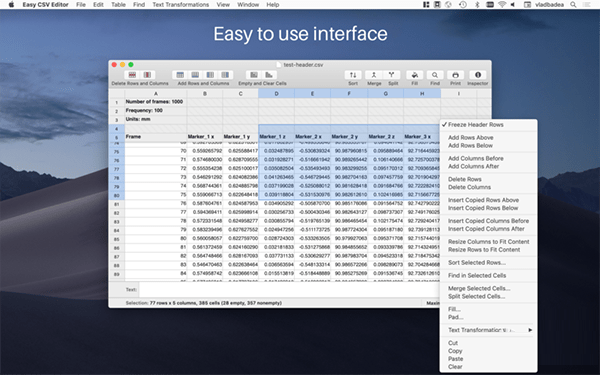Open the Inspector panel icon
The width and height of the screenshot is (600, 375).
point(478,75)
